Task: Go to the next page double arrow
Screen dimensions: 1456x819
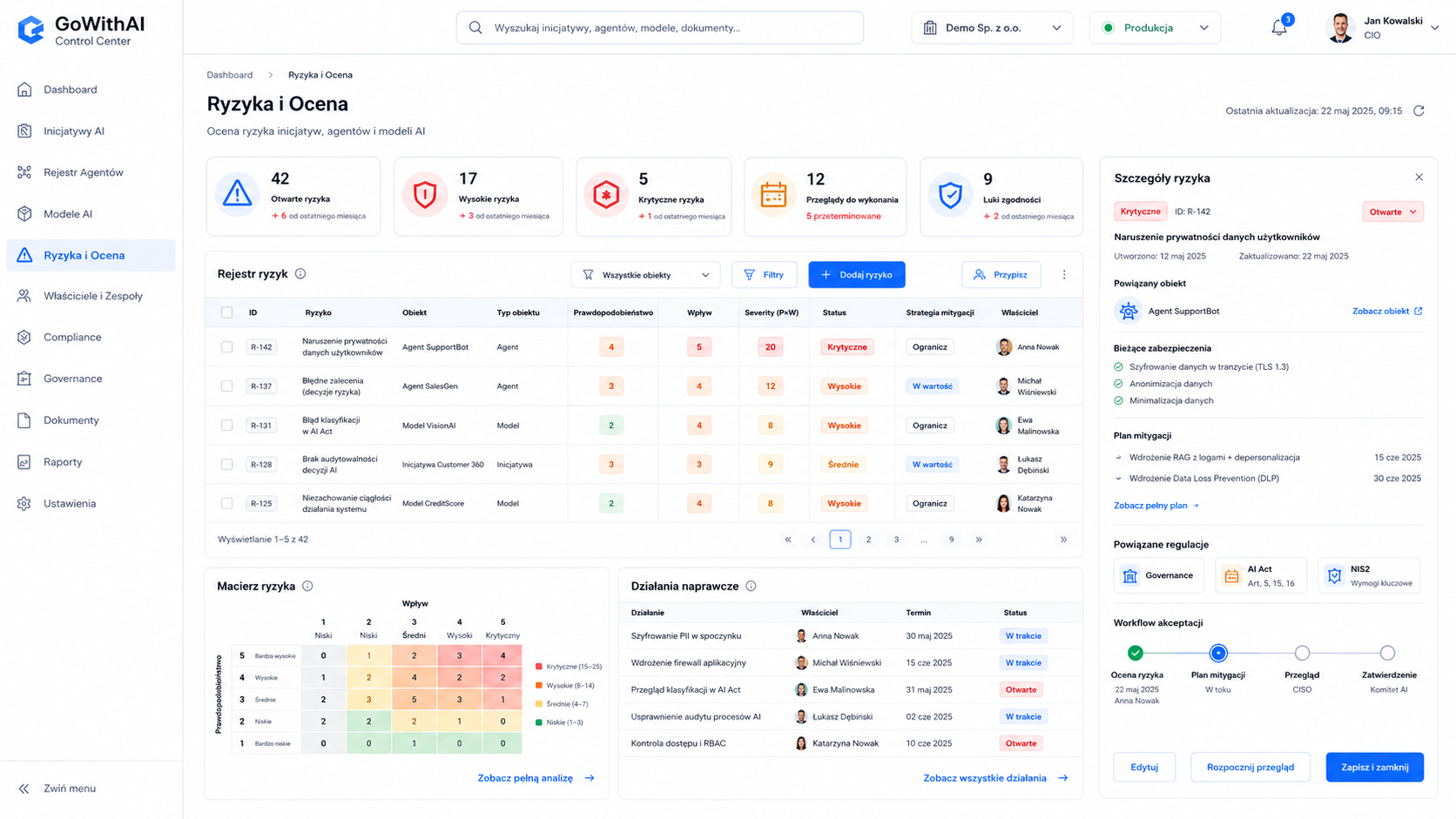Action: pos(979,540)
